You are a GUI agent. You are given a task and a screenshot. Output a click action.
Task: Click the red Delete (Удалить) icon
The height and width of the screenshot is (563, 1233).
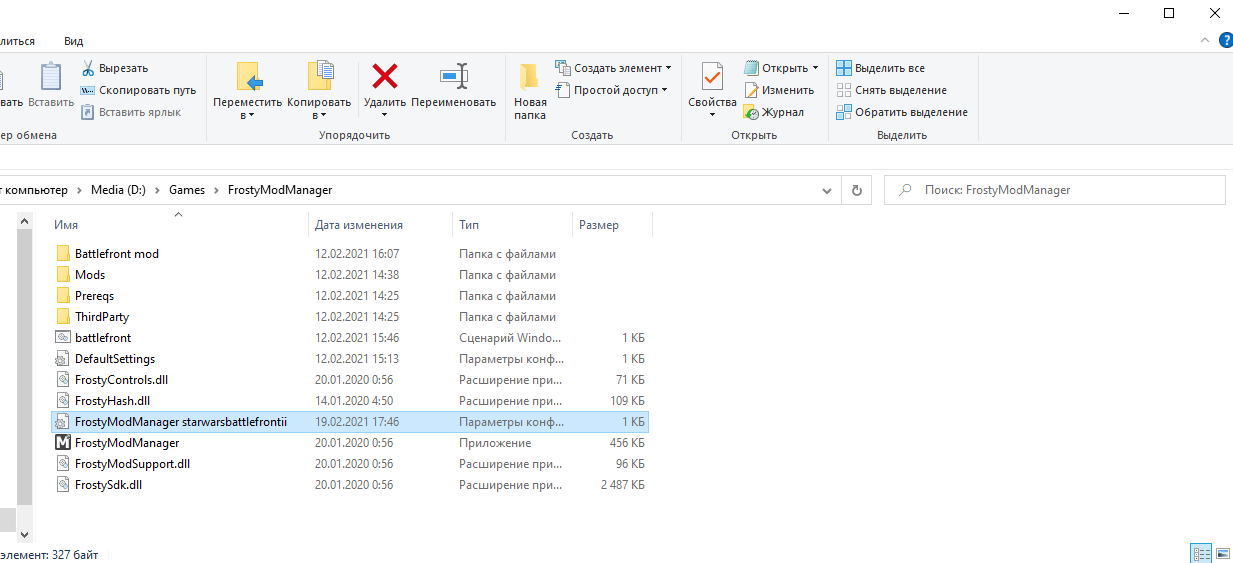[384, 77]
